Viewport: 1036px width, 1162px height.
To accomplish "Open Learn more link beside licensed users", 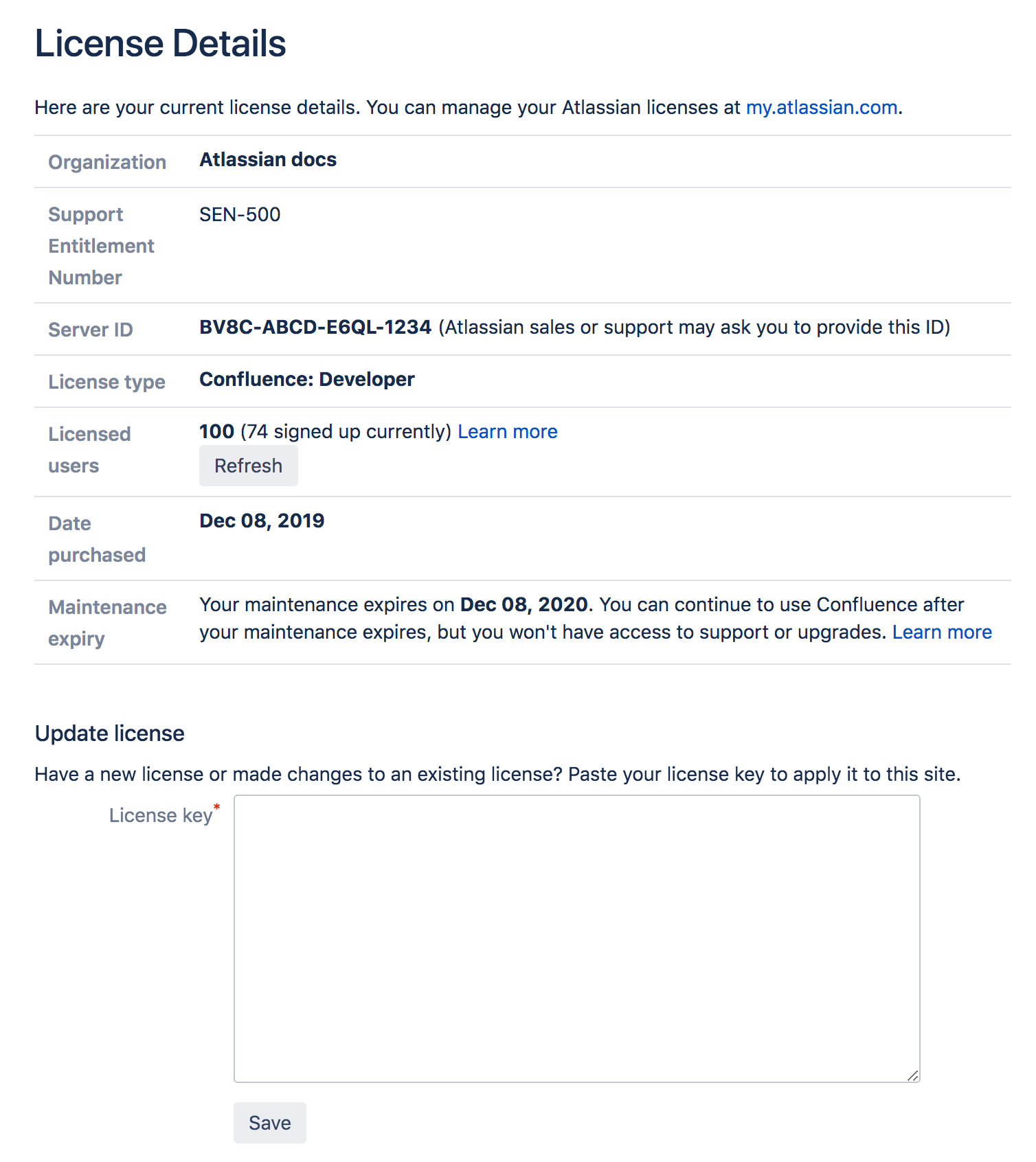I will click(x=508, y=431).
